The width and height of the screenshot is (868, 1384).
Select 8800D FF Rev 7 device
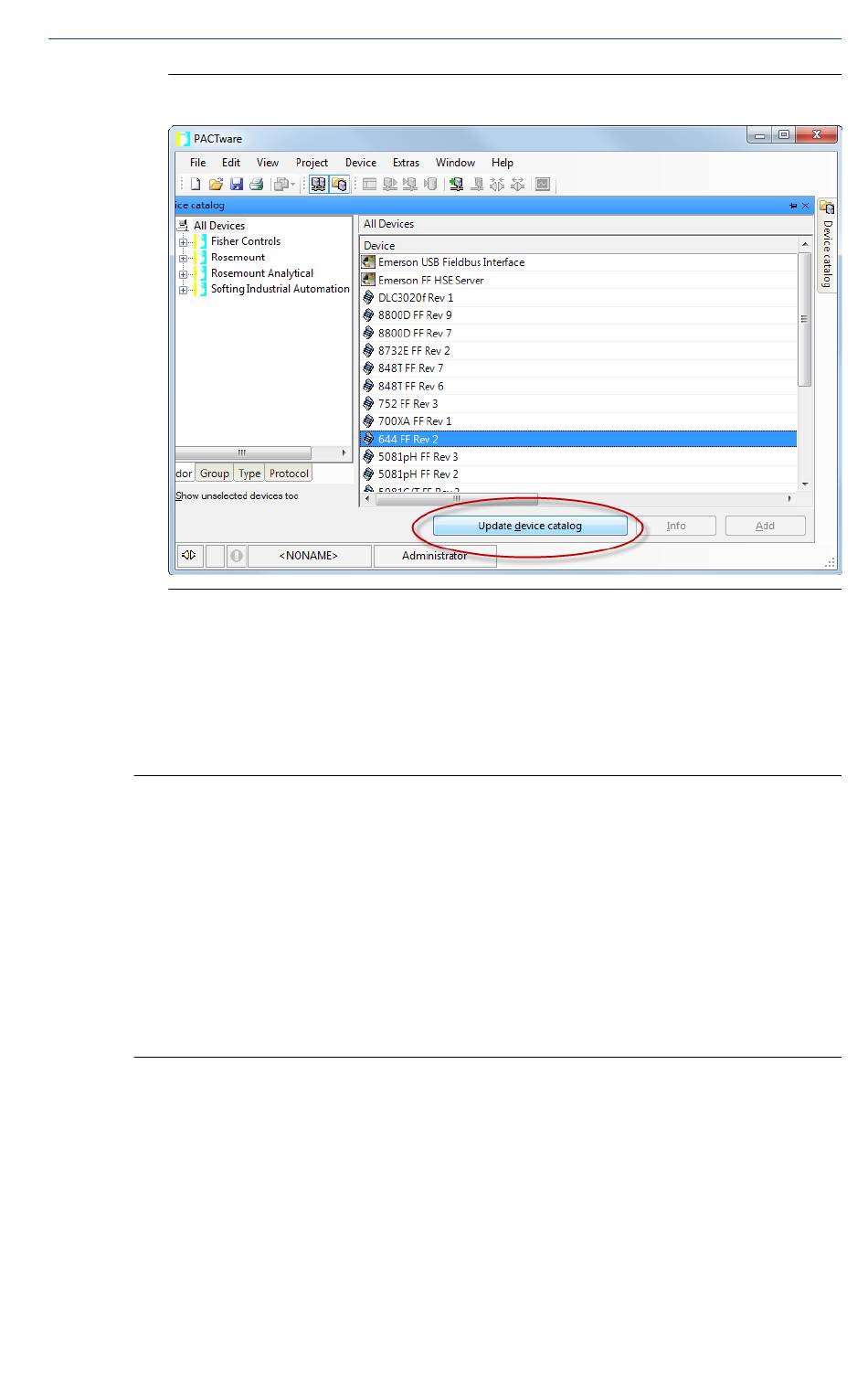tap(578, 333)
